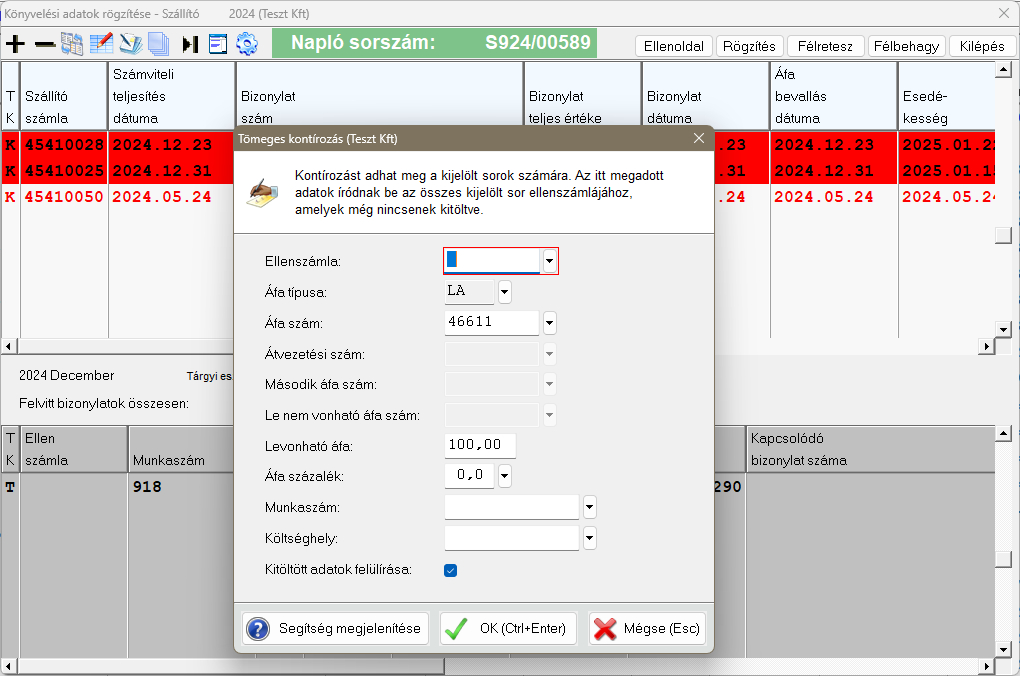Open the Áfa százalék dropdown
The width and height of the screenshot is (1020, 676).
[504, 476]
